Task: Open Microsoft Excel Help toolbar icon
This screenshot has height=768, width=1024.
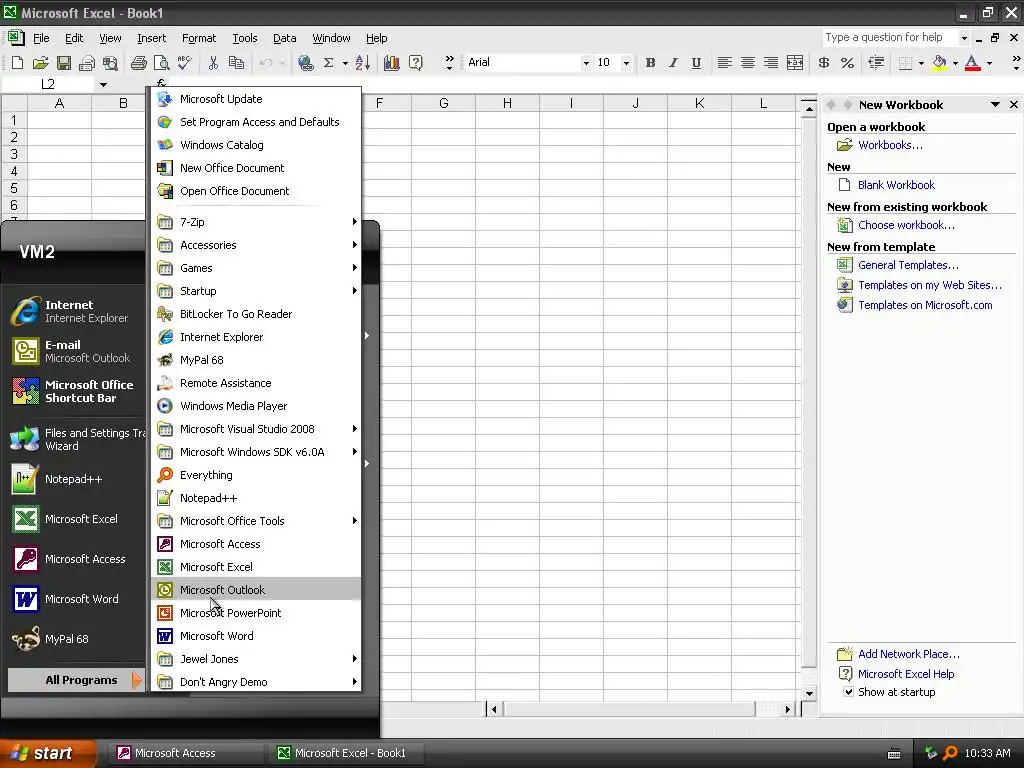Action: click(415, 63)
